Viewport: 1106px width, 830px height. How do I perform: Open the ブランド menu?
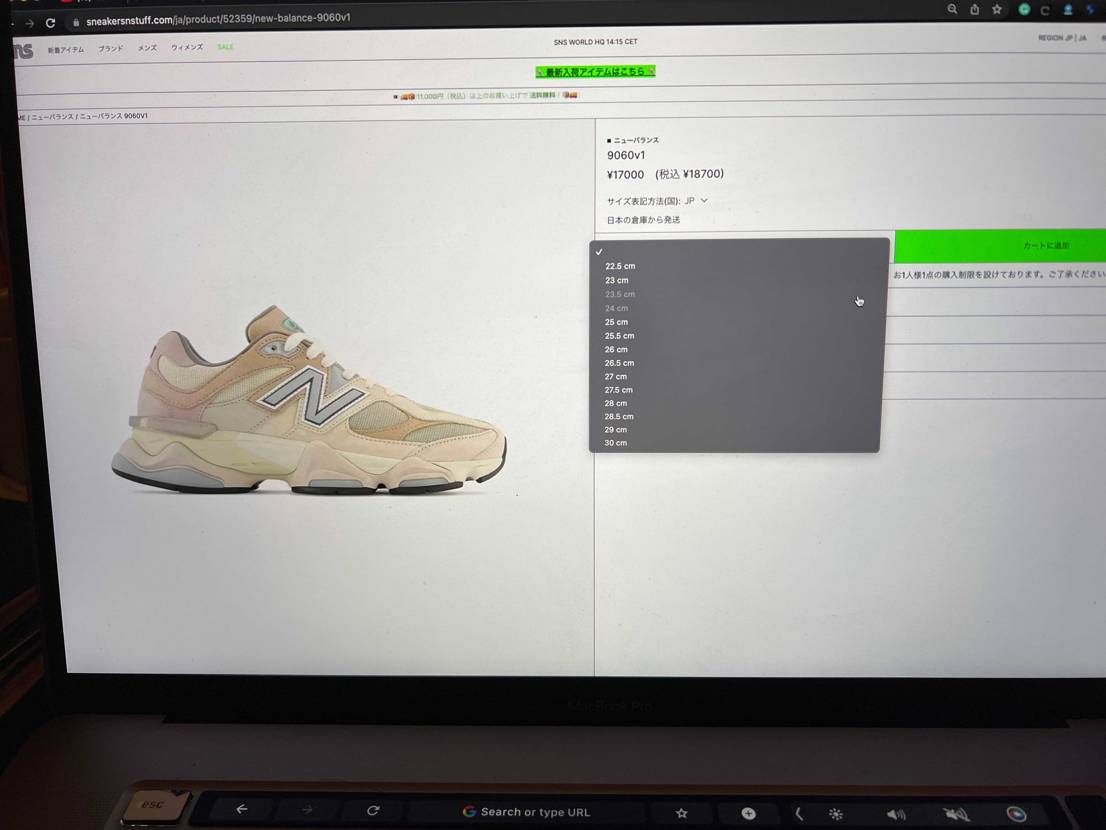(x=110, y=49)
